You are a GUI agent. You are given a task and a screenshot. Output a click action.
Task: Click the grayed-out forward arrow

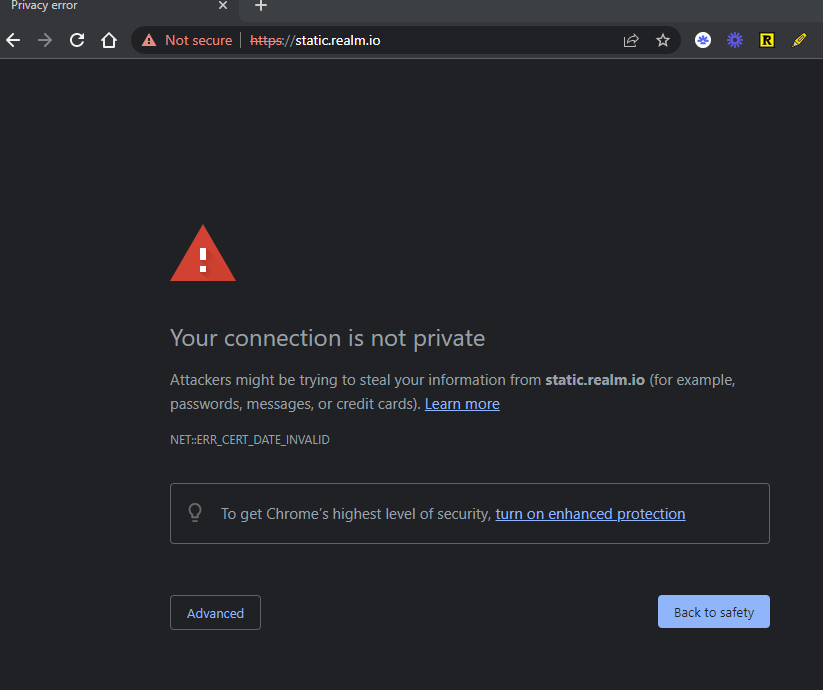[44, 40]
